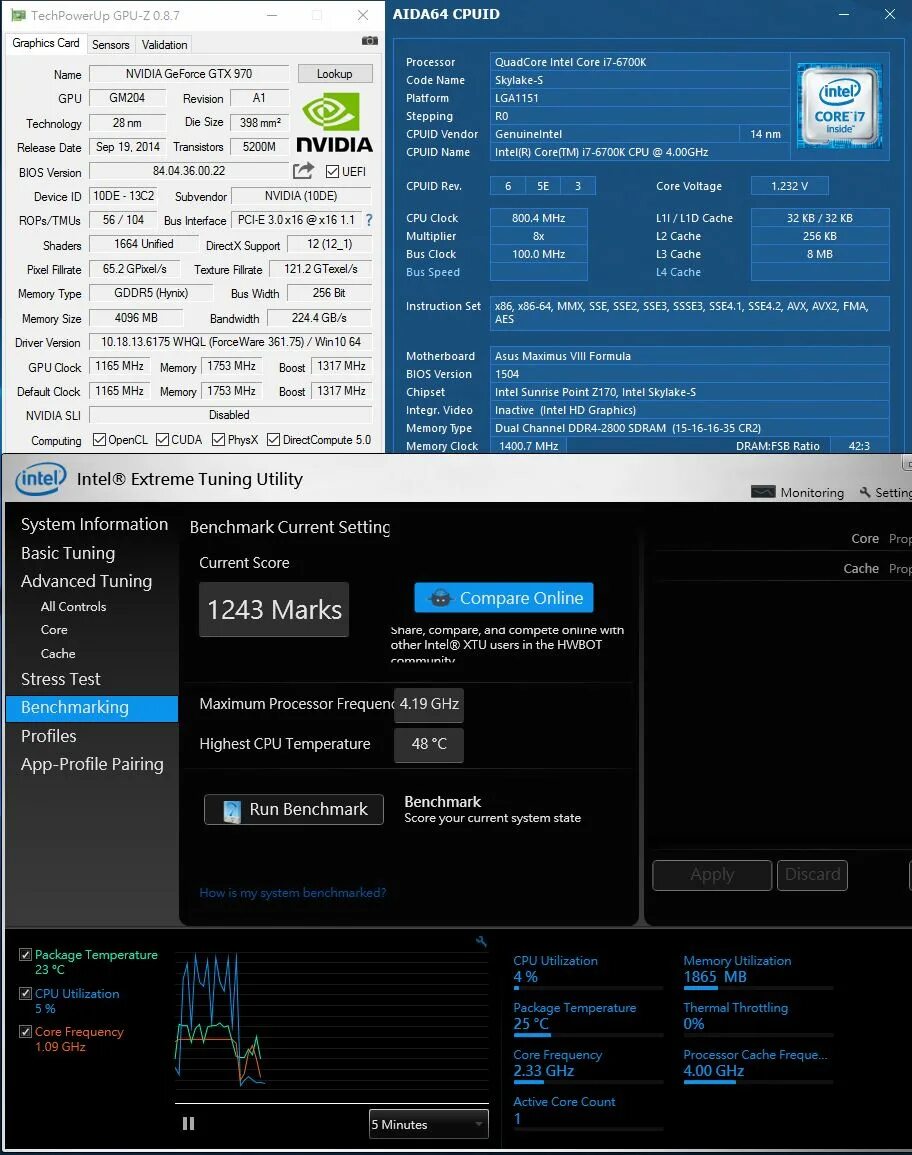
Task: Click the BIOS Version field 84.04.36.00.22
Action: [x=189, y=171]
